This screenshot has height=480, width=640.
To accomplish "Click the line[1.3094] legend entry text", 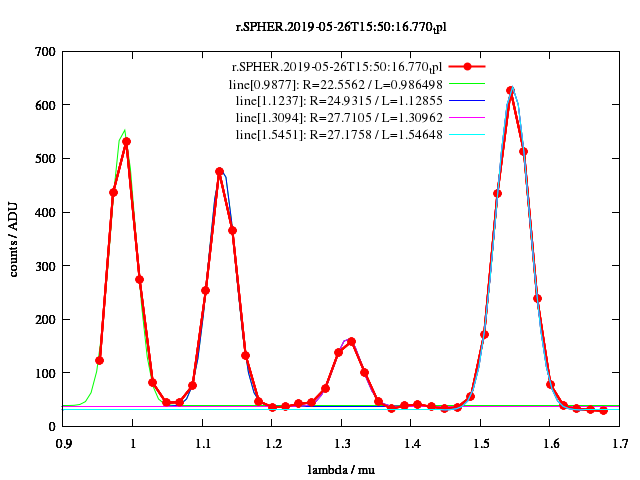I will coord(339,117).
